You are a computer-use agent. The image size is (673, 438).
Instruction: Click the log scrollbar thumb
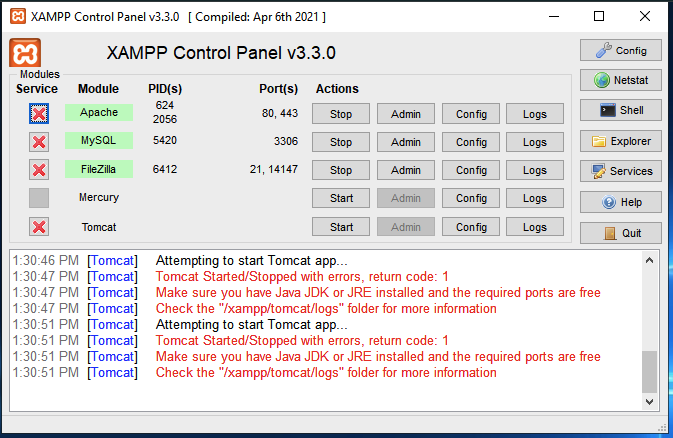[649, 372]
